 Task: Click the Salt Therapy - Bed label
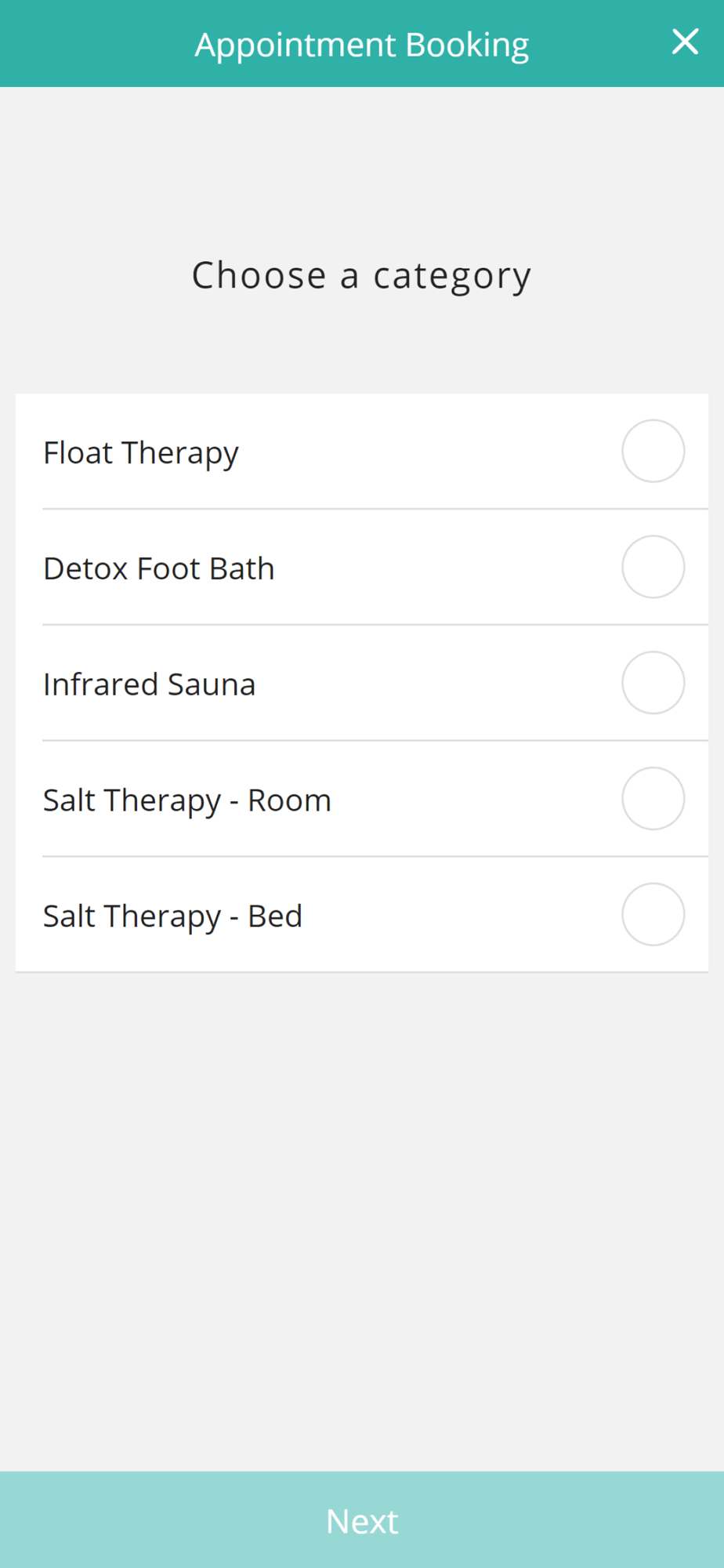(x=172, y=917)
